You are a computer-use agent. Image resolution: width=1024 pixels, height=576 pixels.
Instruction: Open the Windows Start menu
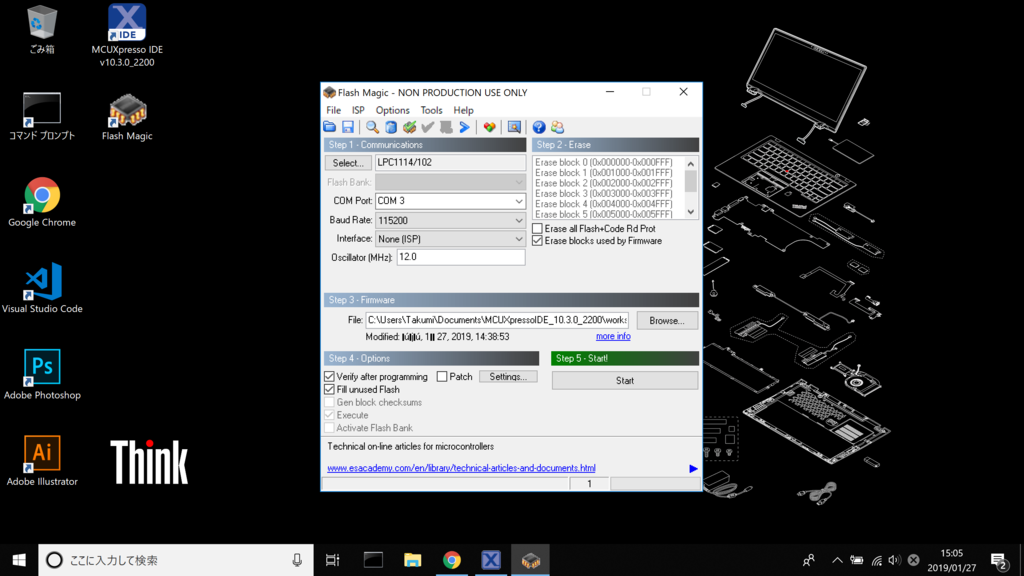(x=19, y=560)
